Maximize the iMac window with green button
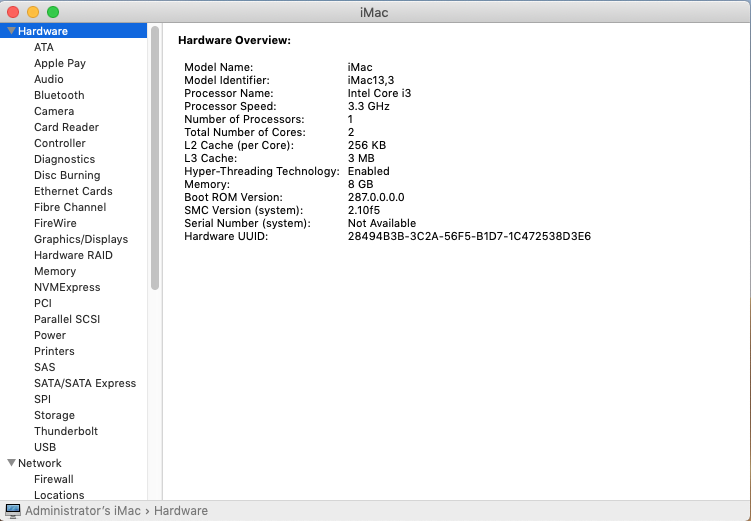The height and width of the screenshot is (521, 751). tap(53, 12)
